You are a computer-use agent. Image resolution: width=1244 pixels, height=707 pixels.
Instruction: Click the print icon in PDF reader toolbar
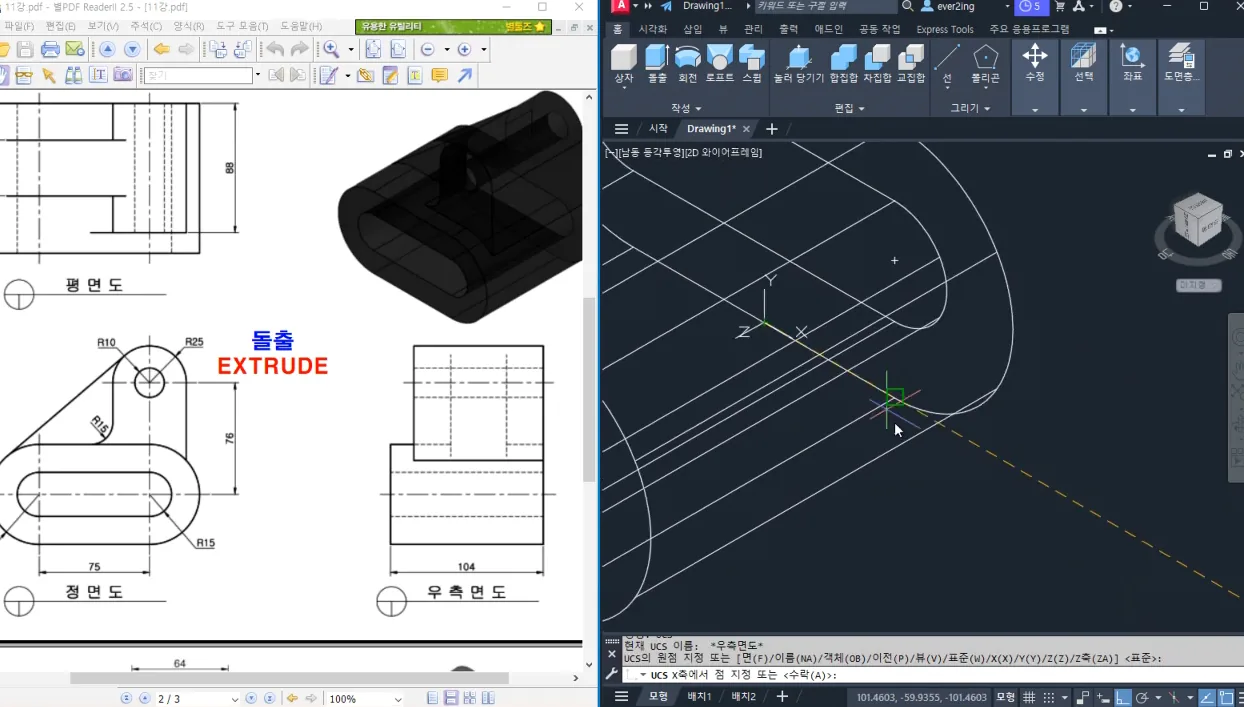(49, 49)
